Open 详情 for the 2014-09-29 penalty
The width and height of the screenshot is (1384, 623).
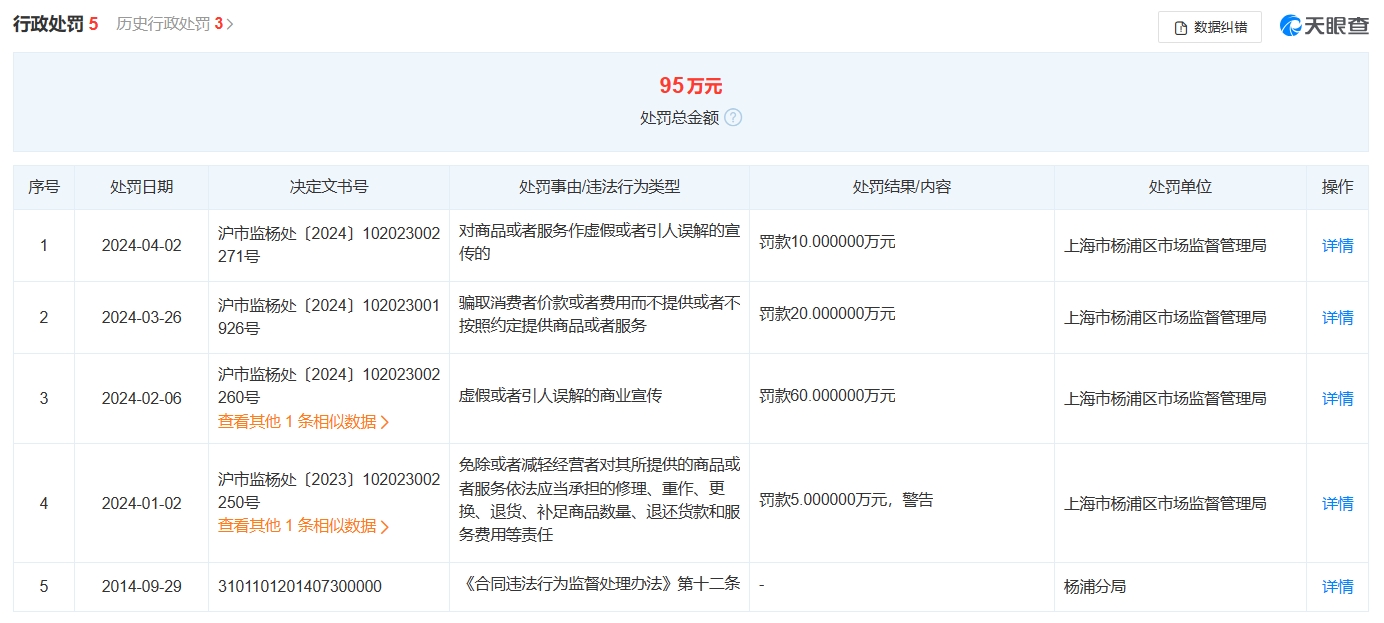click(x=1338, y=586)
